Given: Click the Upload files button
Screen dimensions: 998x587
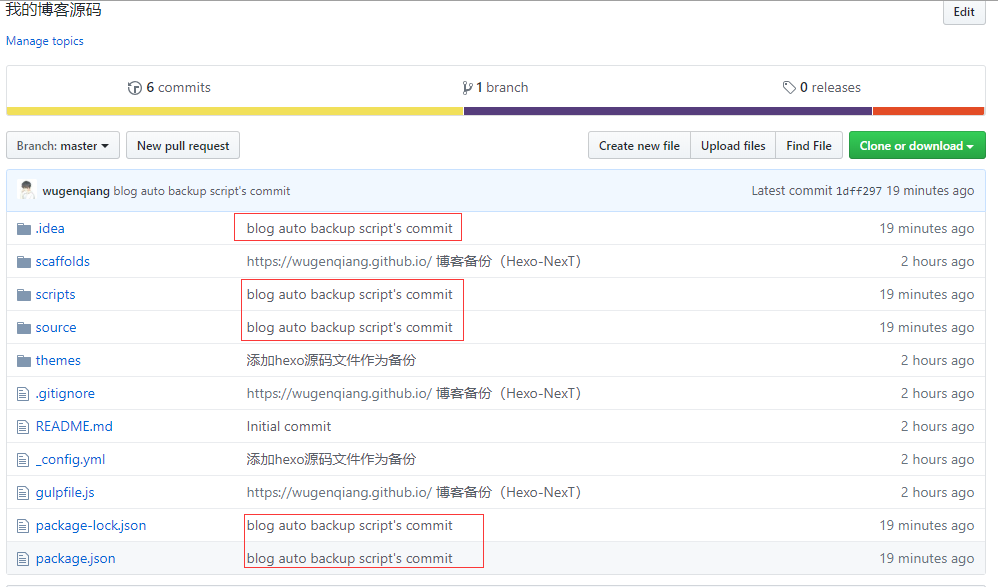Looking at the screenshot, I should click(733, 146).
